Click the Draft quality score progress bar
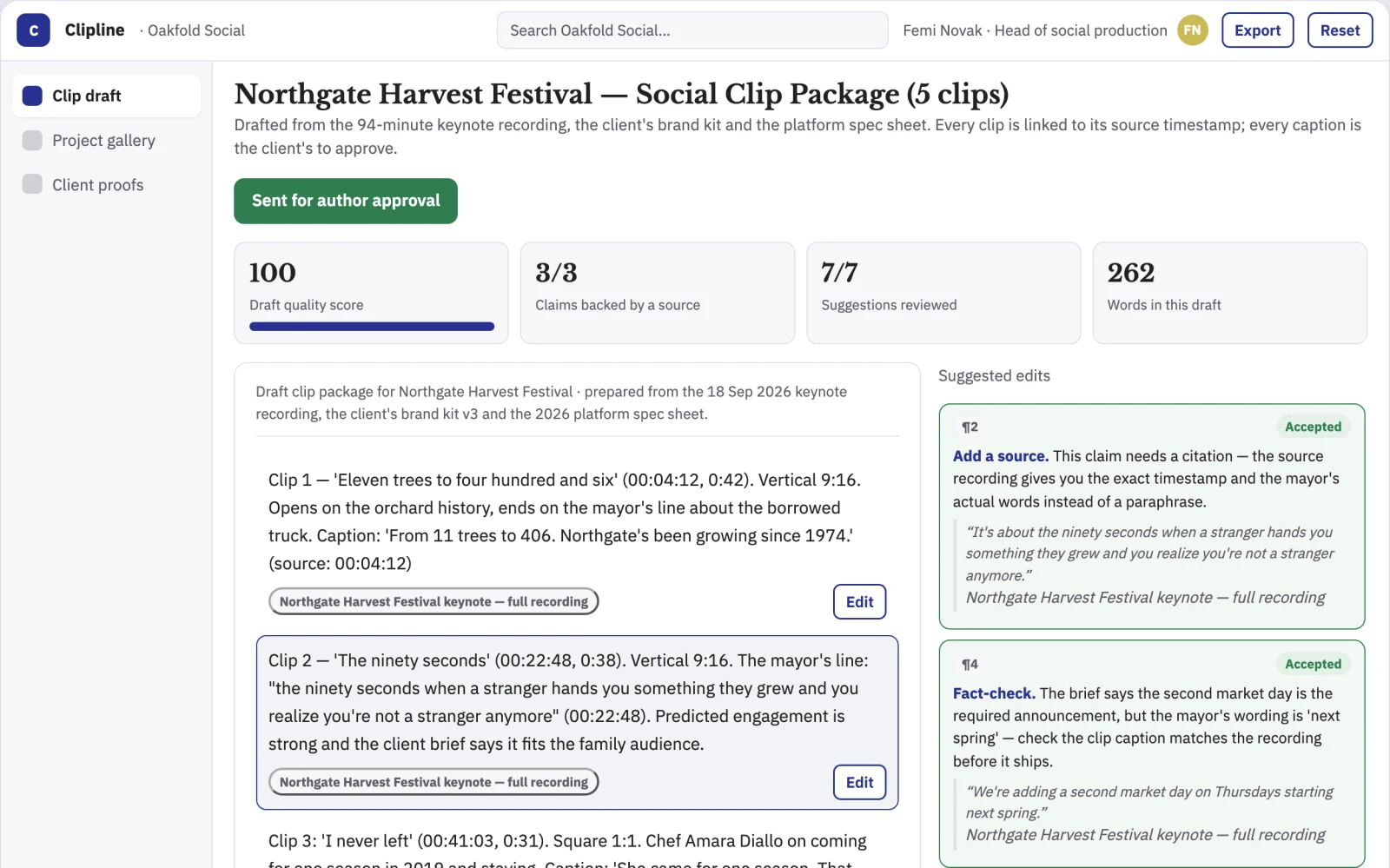 (x=372, y=327)
